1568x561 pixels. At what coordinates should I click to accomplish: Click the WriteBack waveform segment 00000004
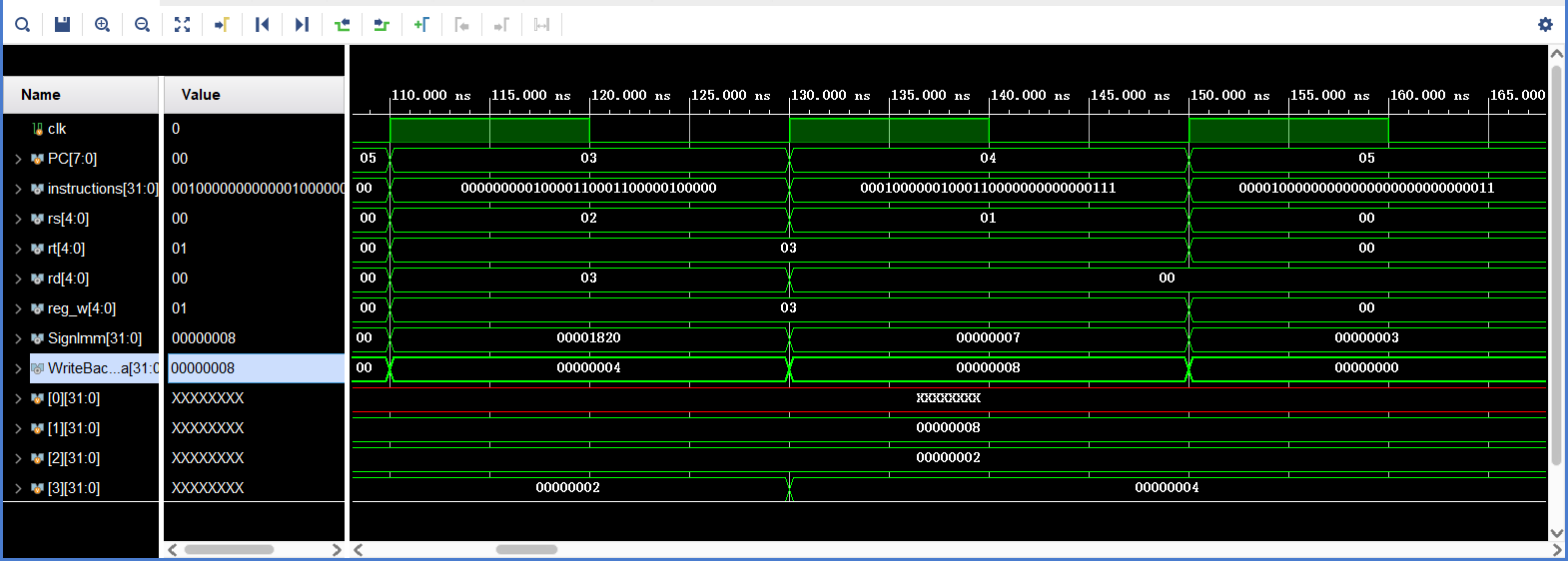589,368
